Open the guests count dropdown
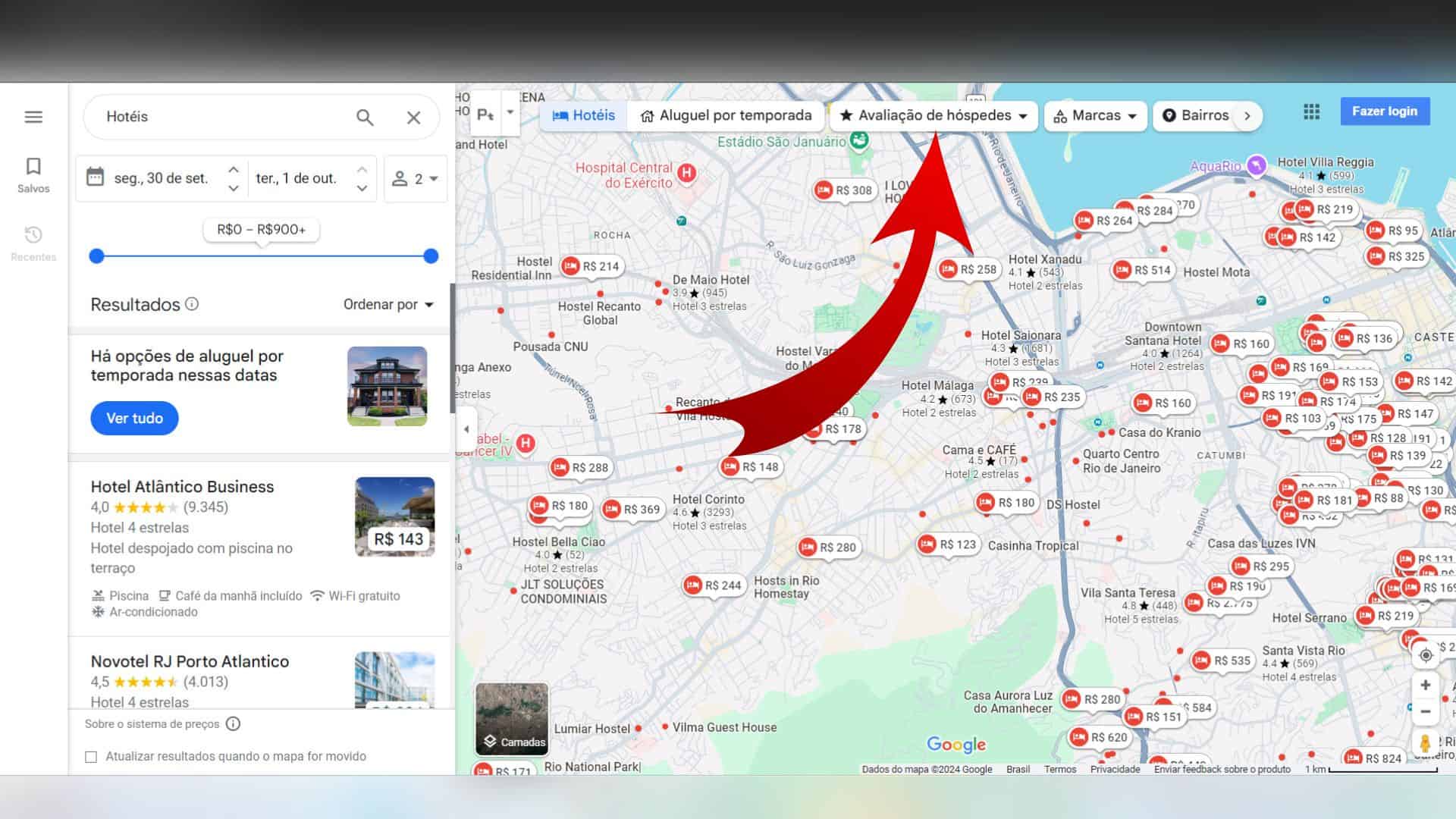Viewport: 1456px width, 819px height. 415,179
